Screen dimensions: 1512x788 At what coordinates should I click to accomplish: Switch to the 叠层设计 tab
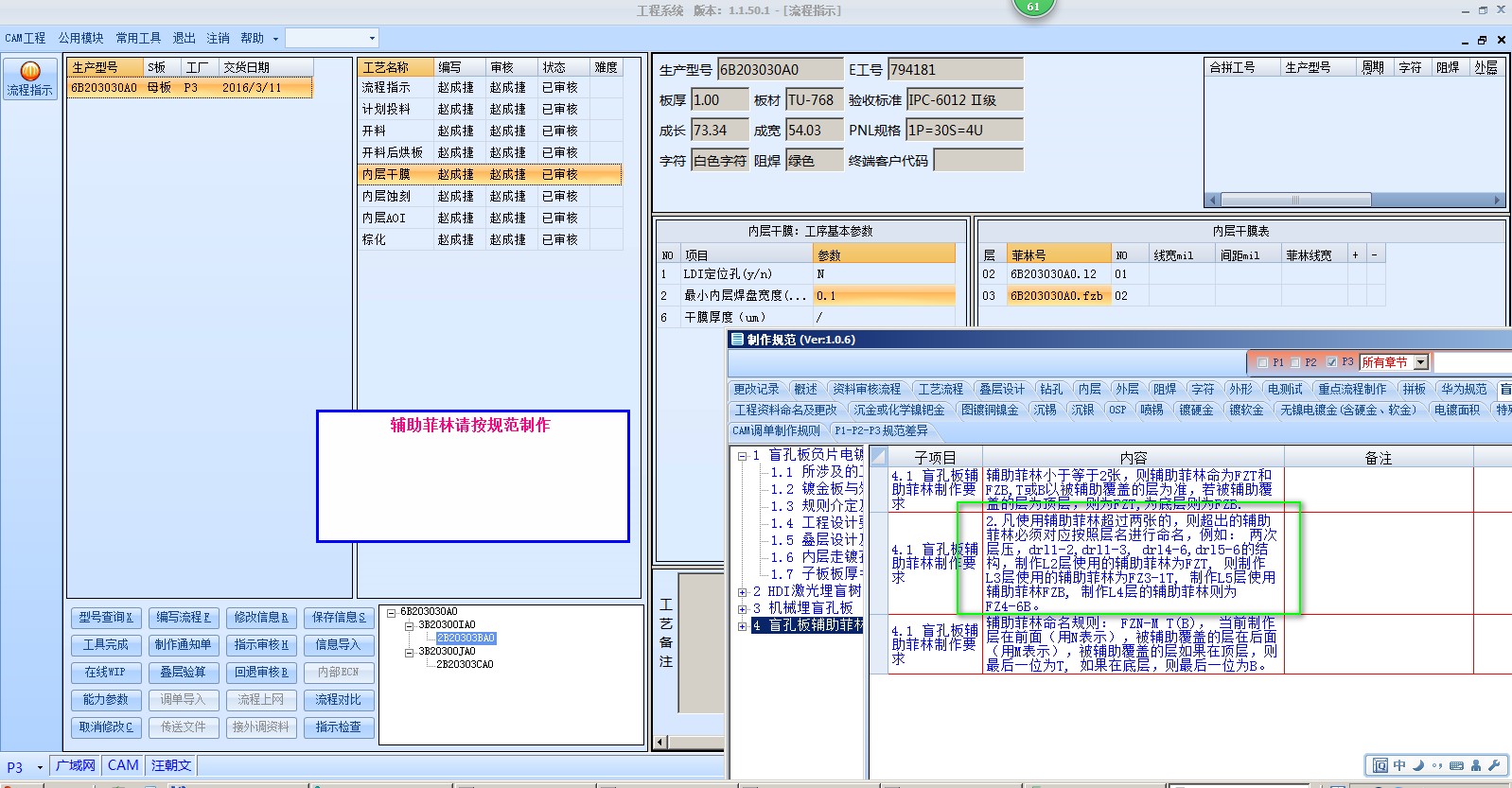pyautogui.click(x=1002, y=389)
